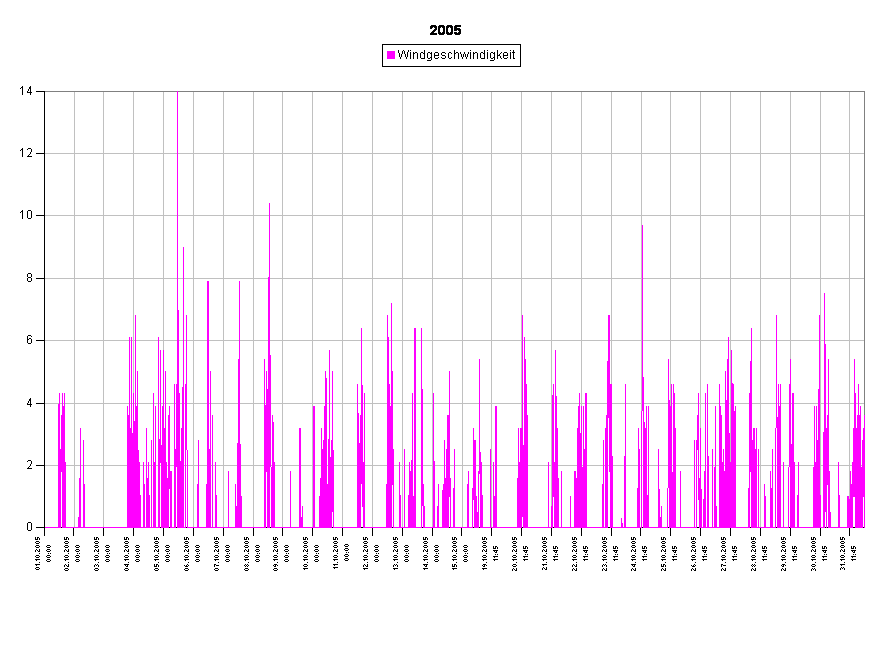
Task: Click the black x-axis area below the chart
Action: 450,590
